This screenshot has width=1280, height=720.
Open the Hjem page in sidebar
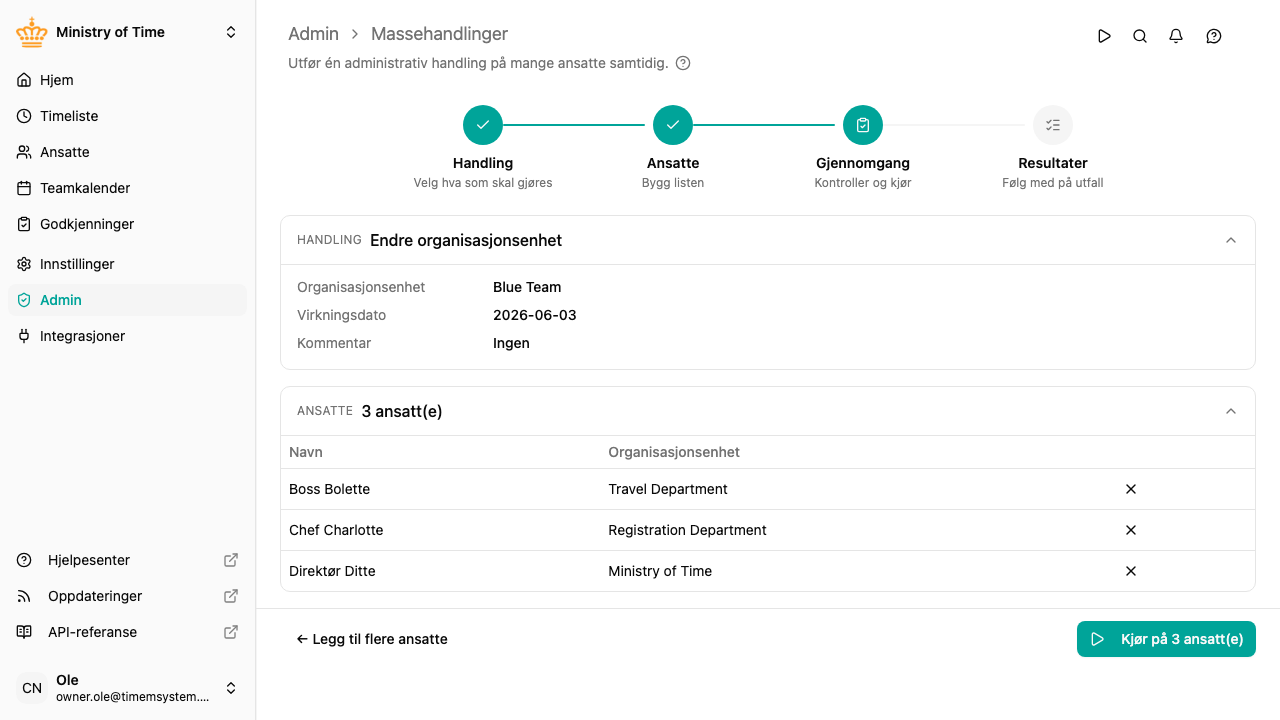127,80
